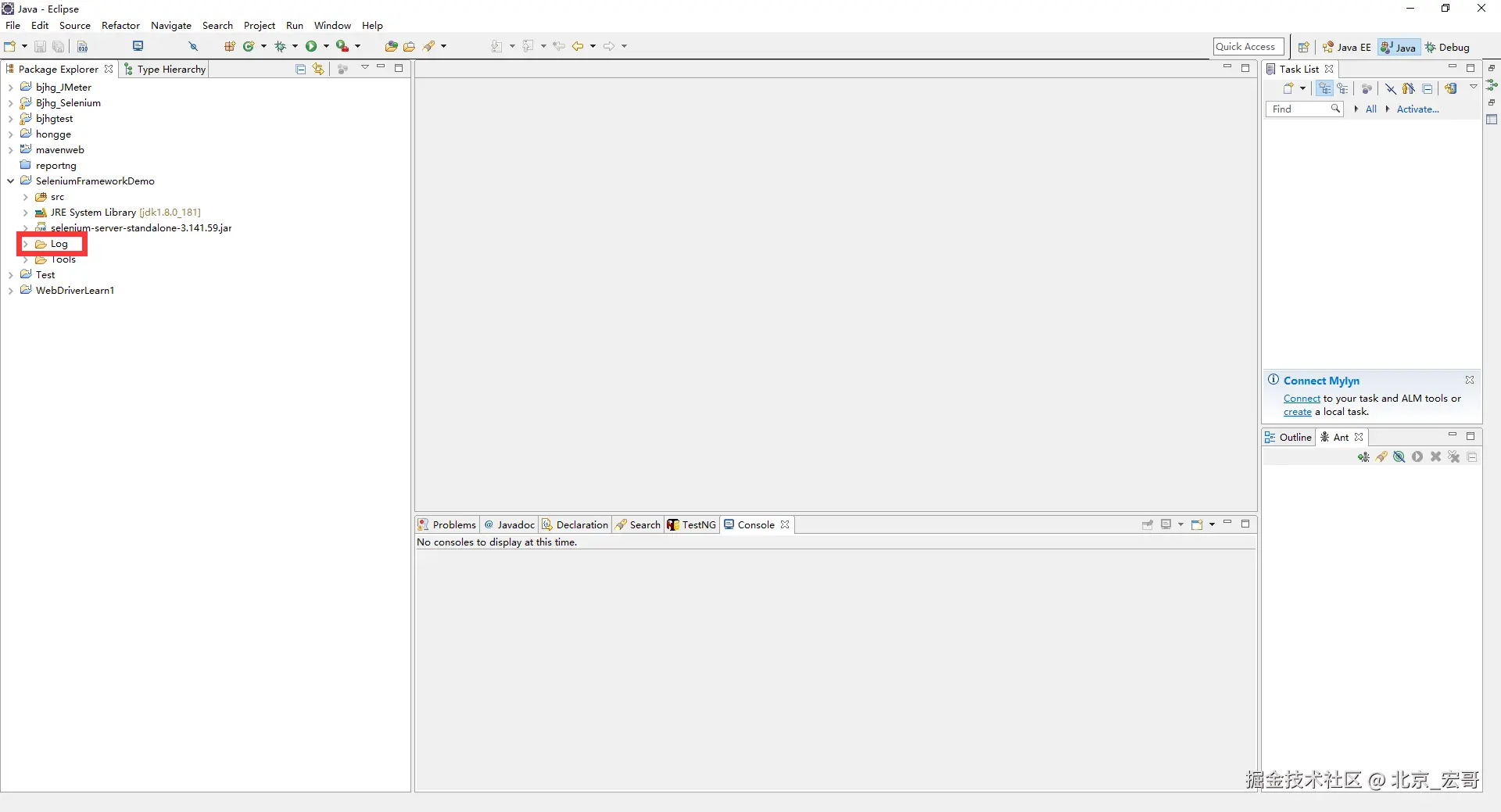Click the Run green play icon

[x=311, y=46]
